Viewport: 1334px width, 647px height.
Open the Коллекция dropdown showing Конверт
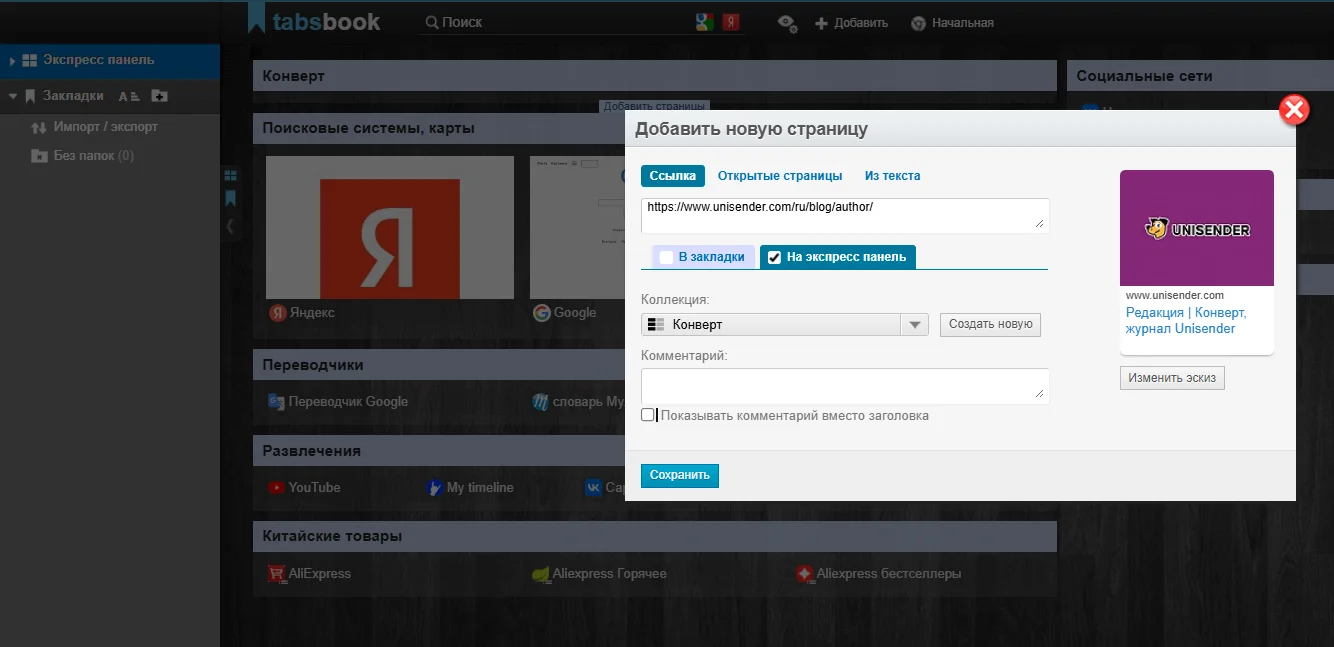click(x=784, y=325)
